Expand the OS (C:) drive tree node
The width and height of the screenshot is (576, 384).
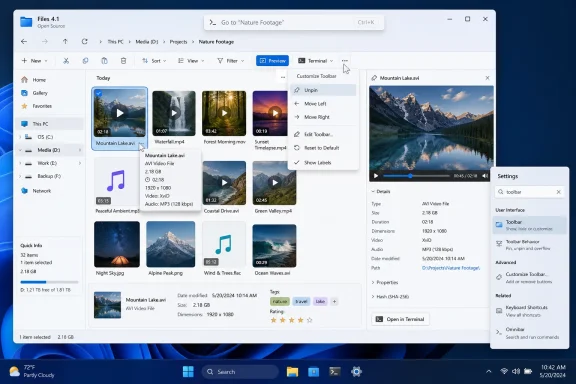[x=20, y=137]
